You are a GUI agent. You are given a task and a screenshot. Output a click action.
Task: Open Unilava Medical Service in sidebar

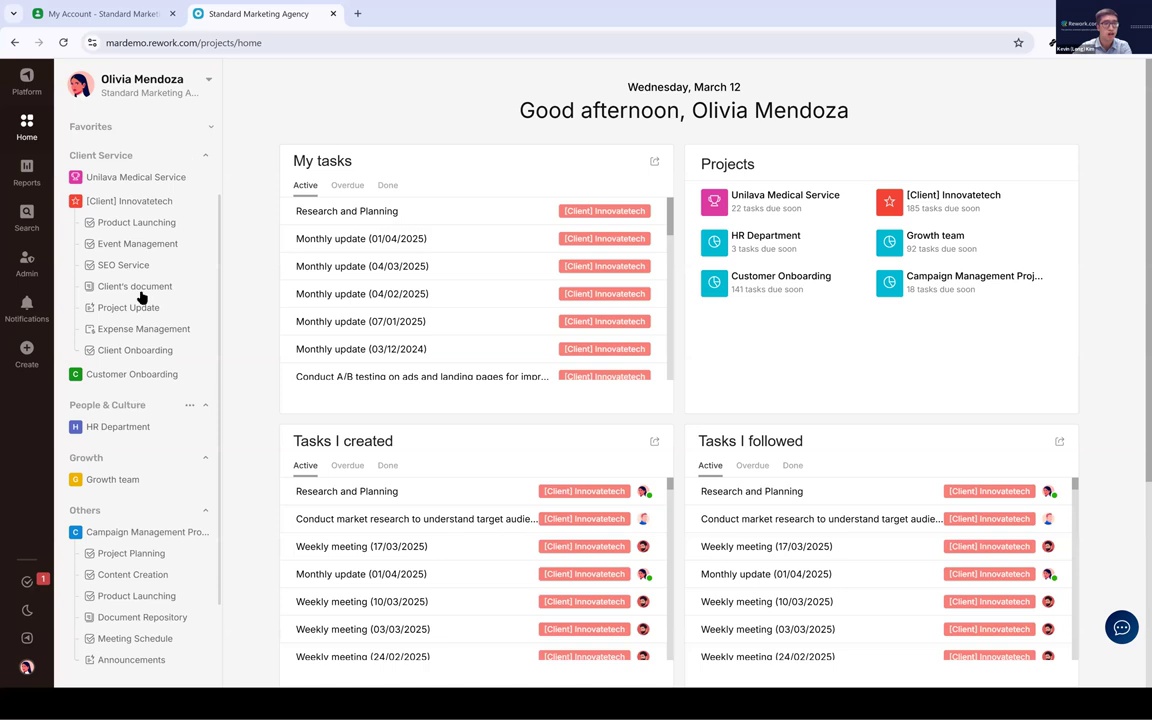click(136, 177)
